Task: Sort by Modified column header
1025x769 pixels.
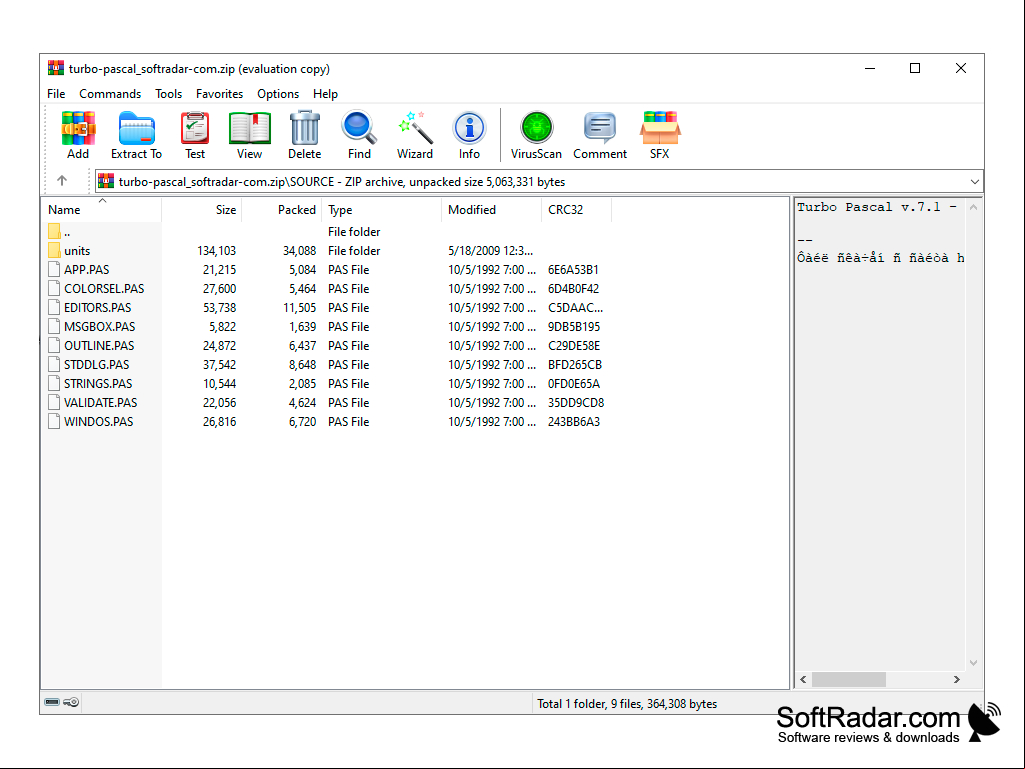Action: pyautogui.click(x=491, y=209)
